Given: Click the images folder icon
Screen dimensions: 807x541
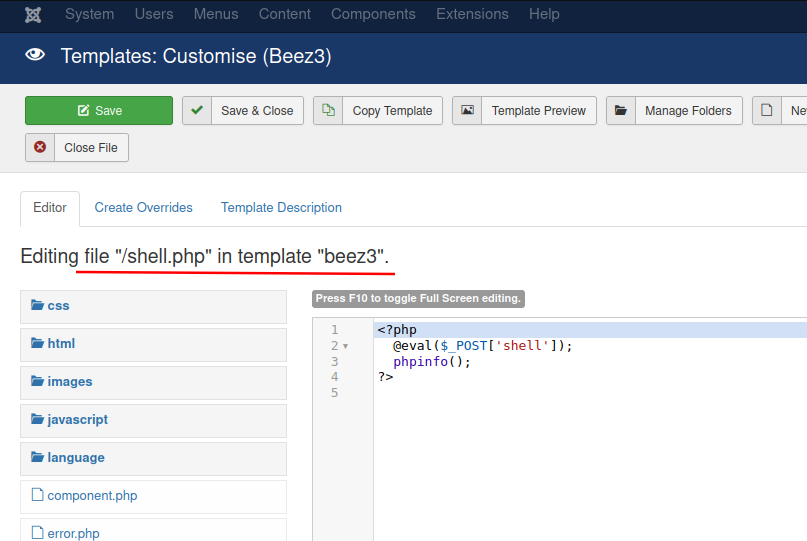Looking at the screenshot, I should click(37, 381).
